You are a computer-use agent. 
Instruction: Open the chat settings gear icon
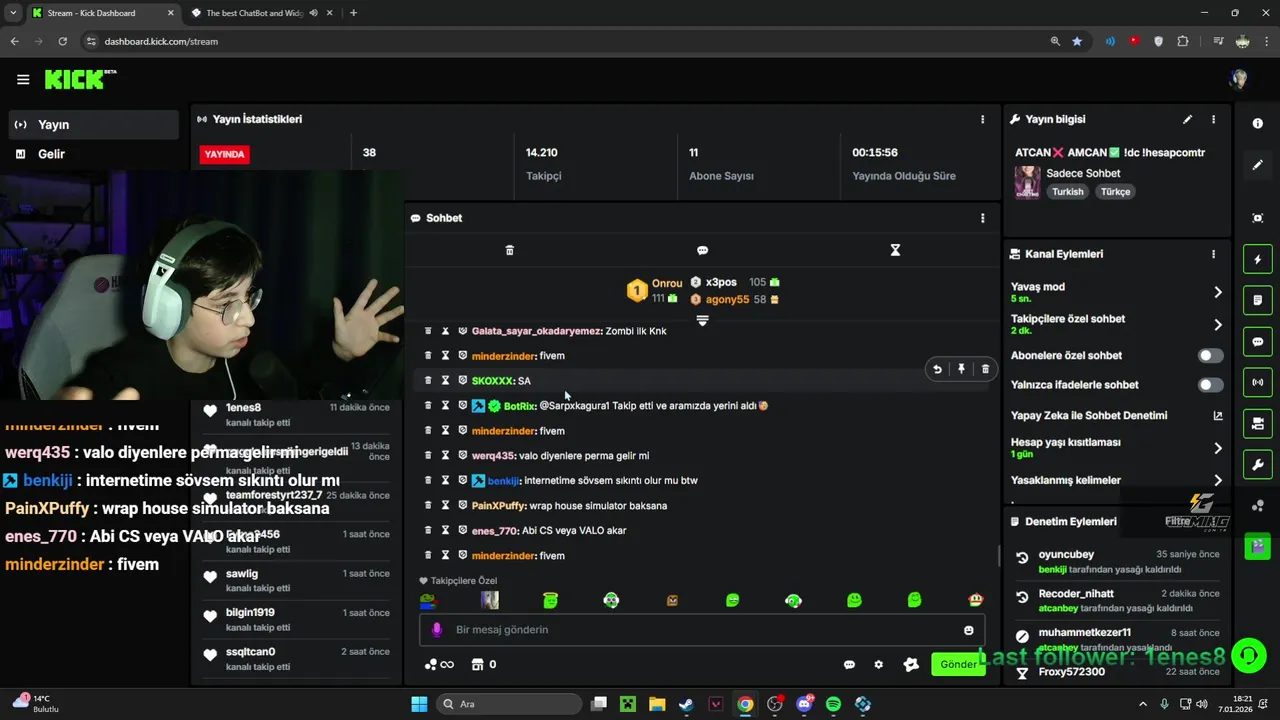878,665
